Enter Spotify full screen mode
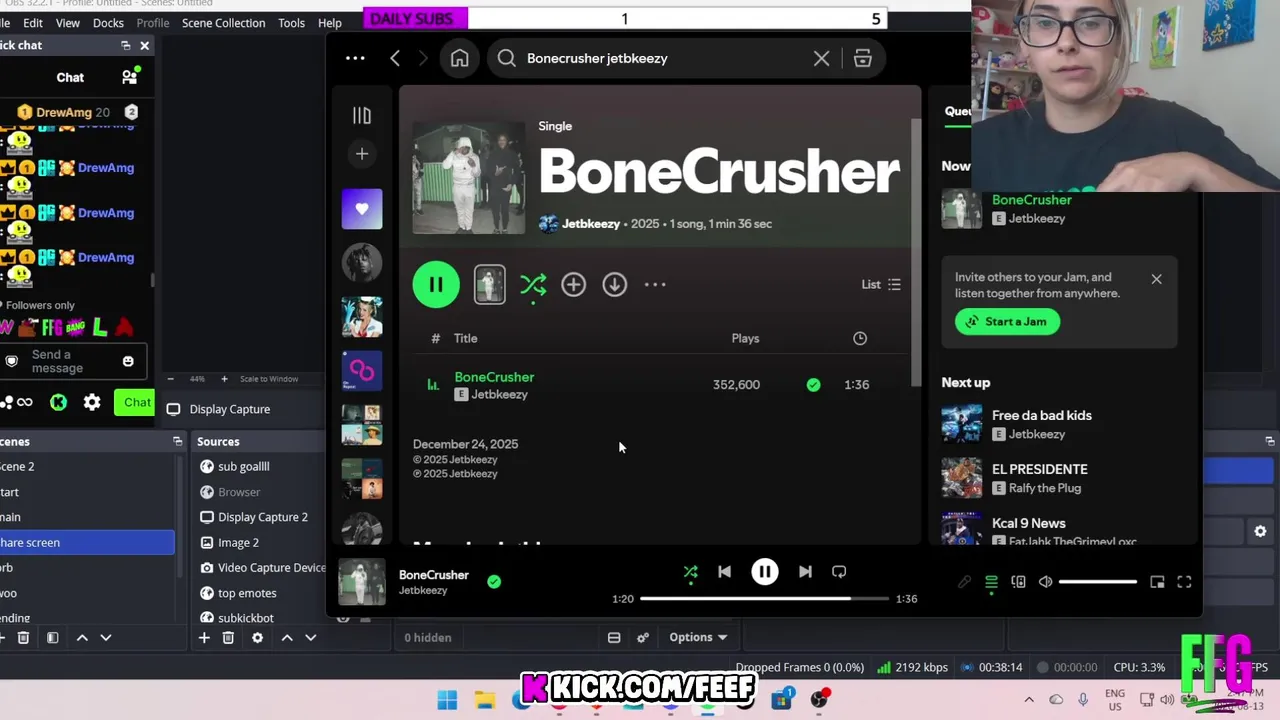1280x720 pixels. click(1184, 582)
